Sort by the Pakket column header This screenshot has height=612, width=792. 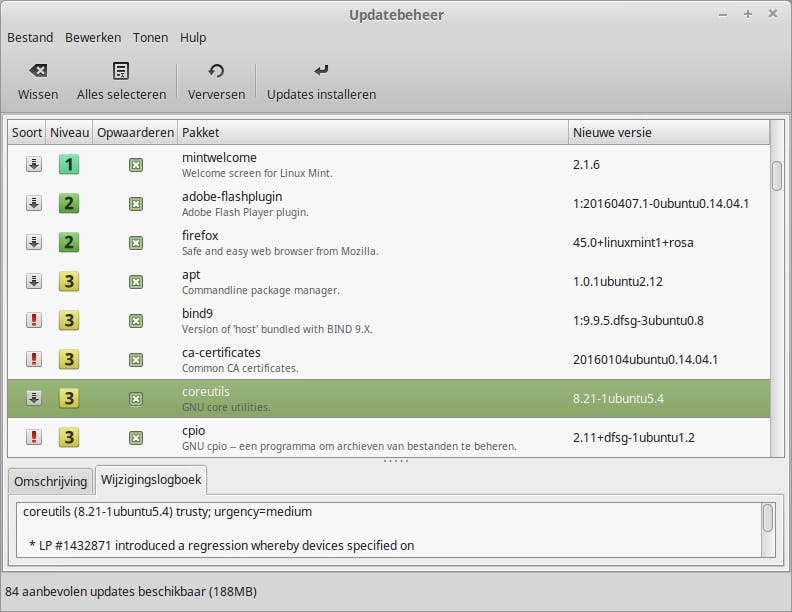tap(373, 132)
